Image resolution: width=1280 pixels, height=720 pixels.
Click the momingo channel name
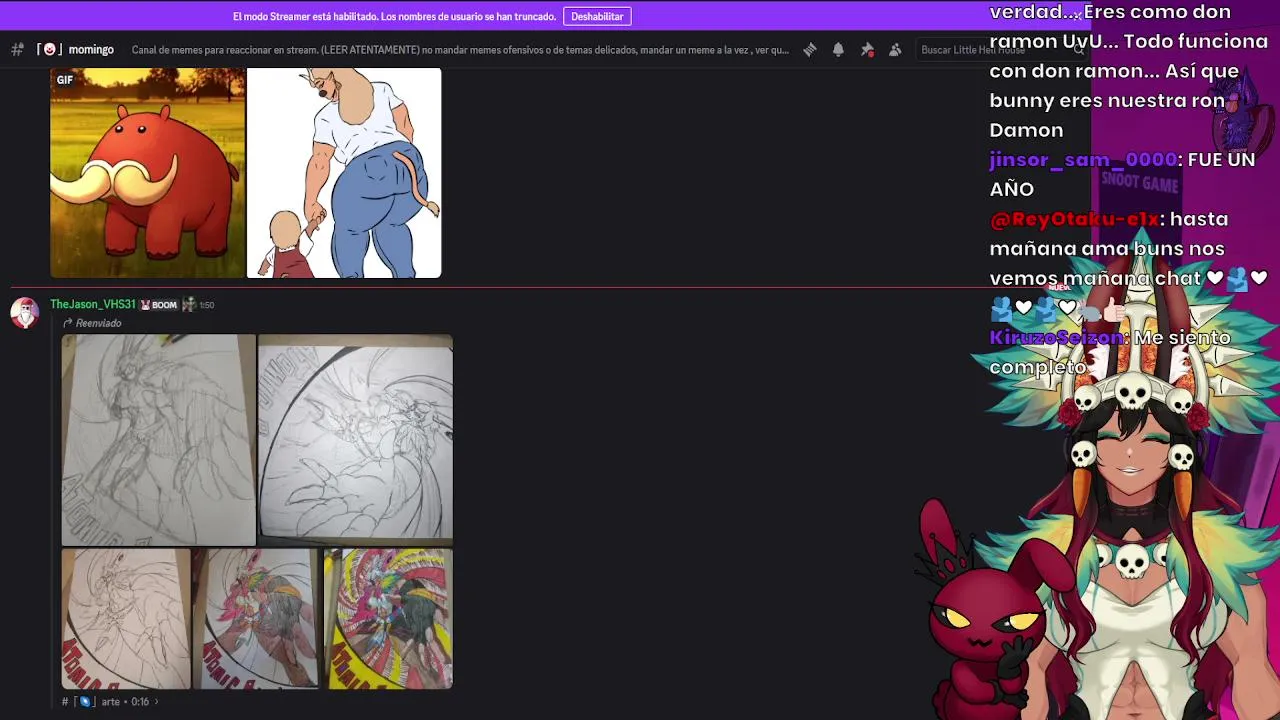coord(91,49)
